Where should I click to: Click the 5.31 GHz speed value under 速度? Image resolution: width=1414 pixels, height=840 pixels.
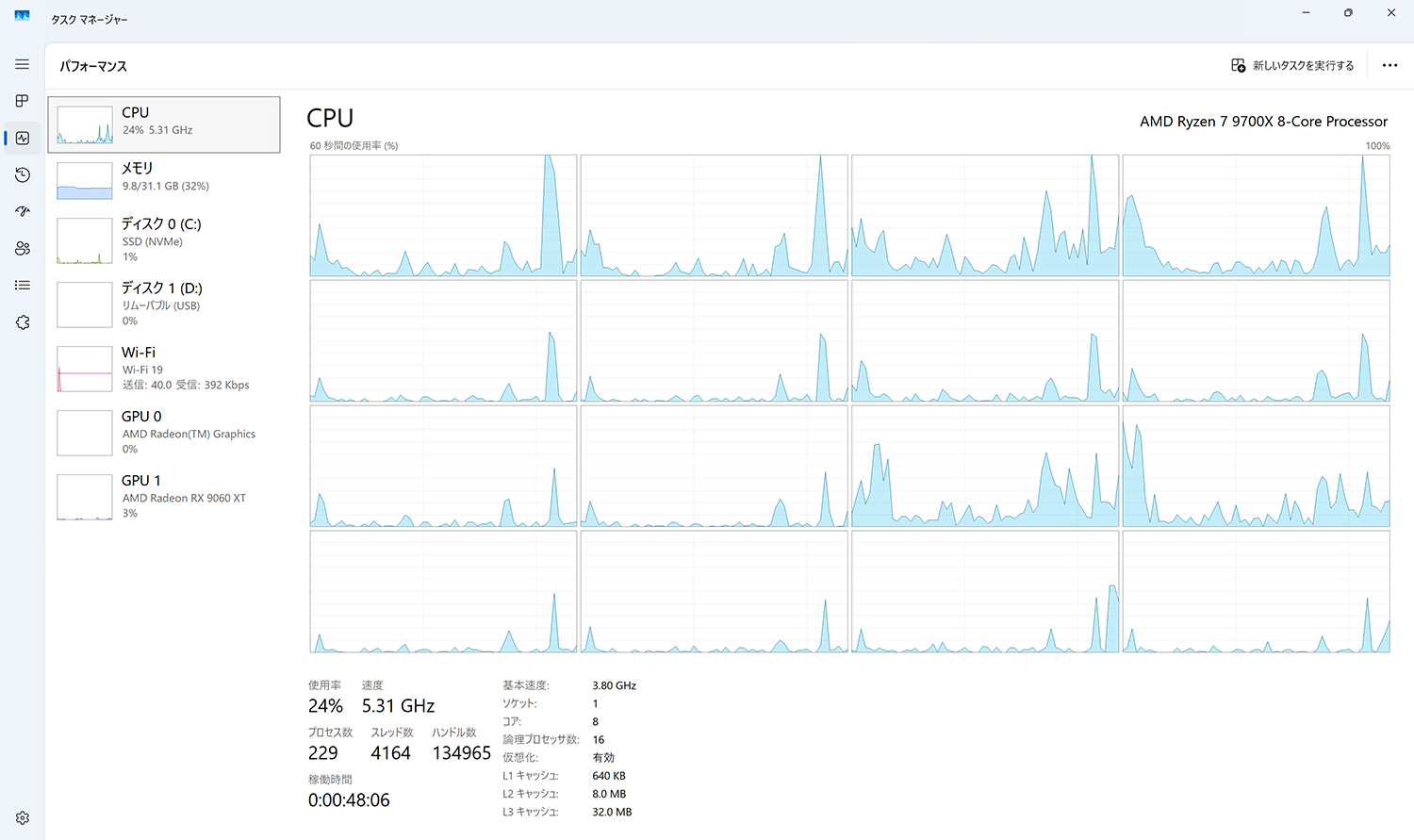pos(398,706)
